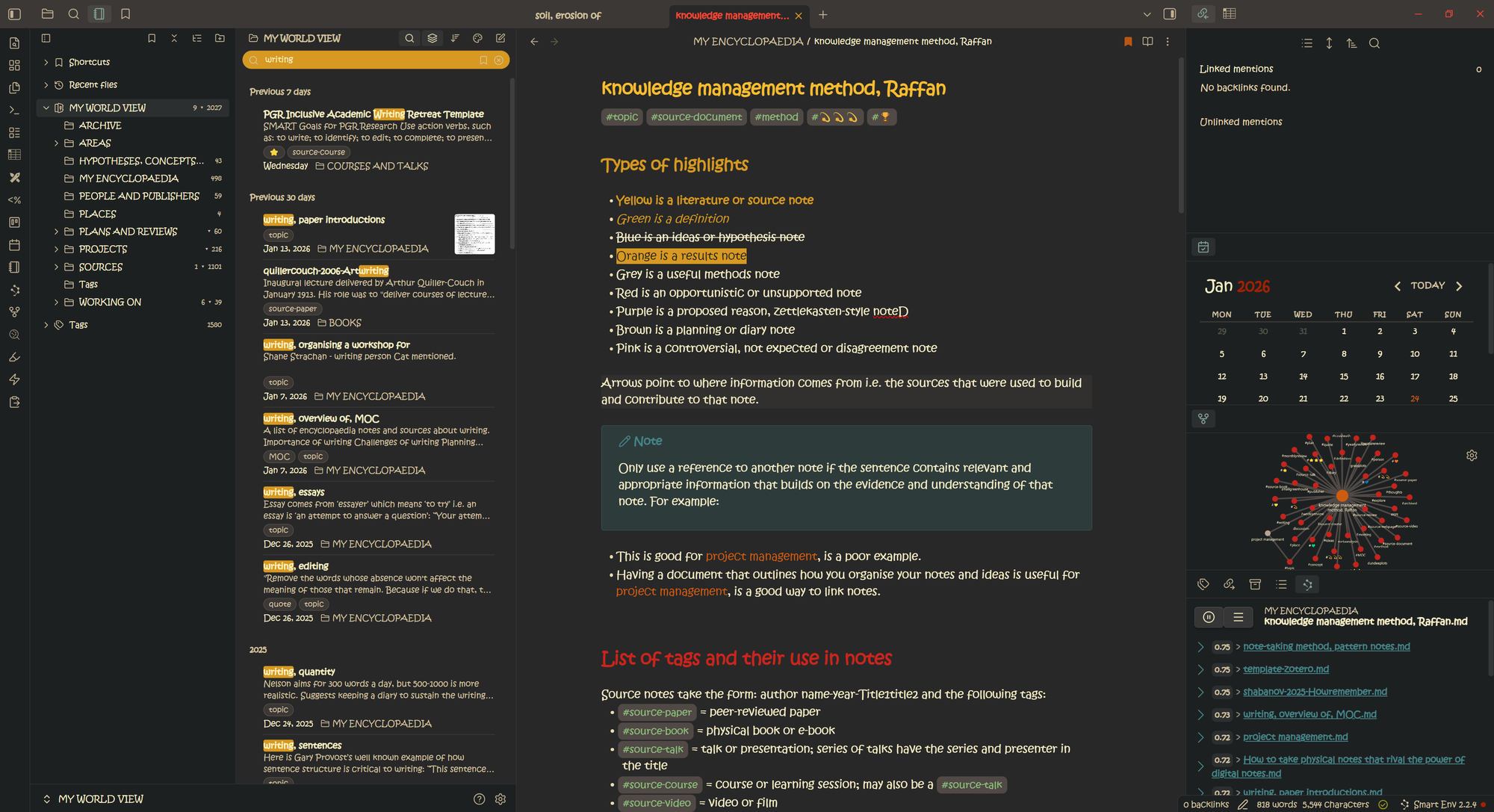Image resolution: width=1494 pixels, height=812 pixels.
Task: Jump calendar to TODAY
Action: [1428, 285]
